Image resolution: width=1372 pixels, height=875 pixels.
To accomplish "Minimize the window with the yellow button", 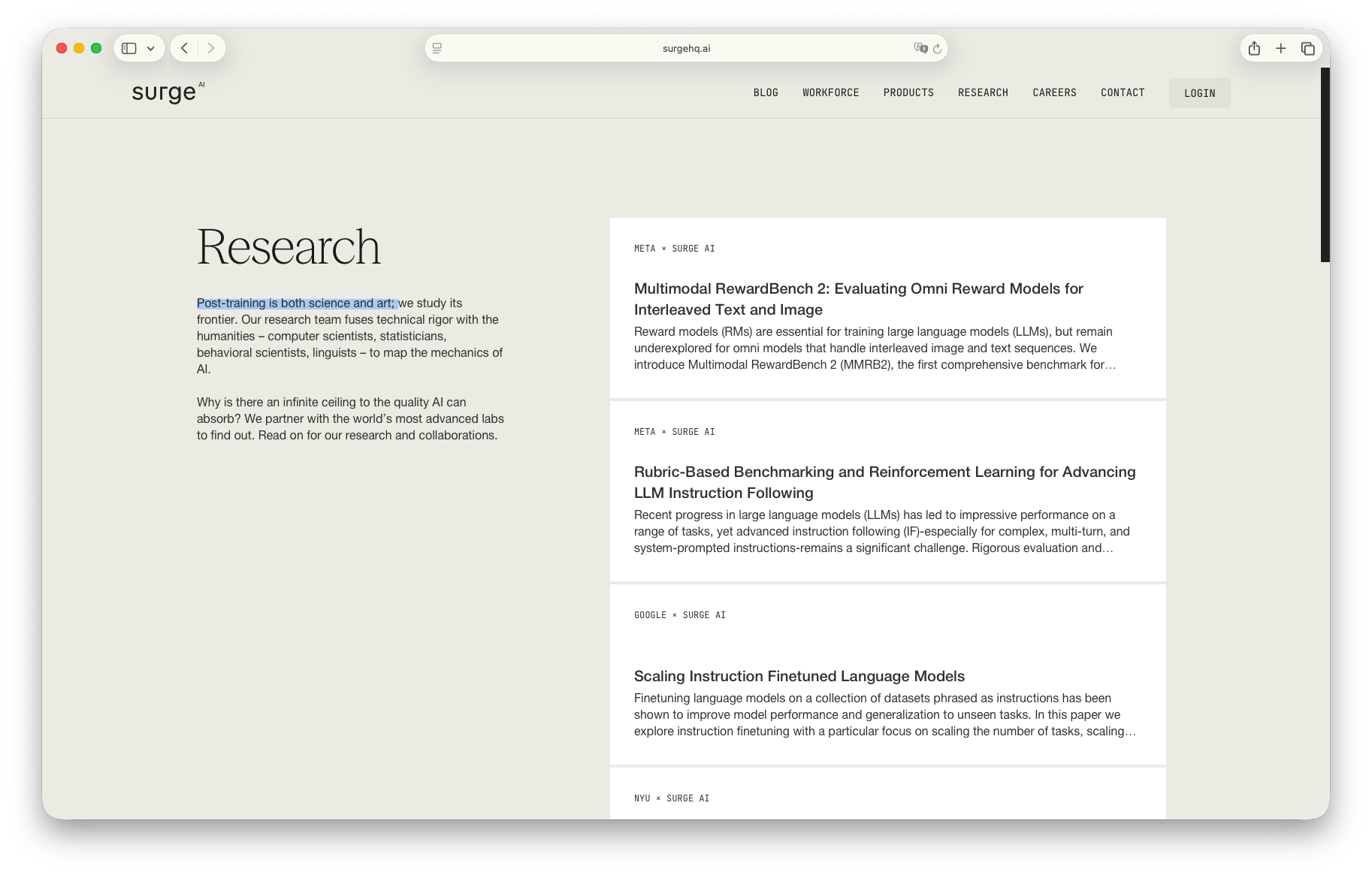I will [79, 48].
